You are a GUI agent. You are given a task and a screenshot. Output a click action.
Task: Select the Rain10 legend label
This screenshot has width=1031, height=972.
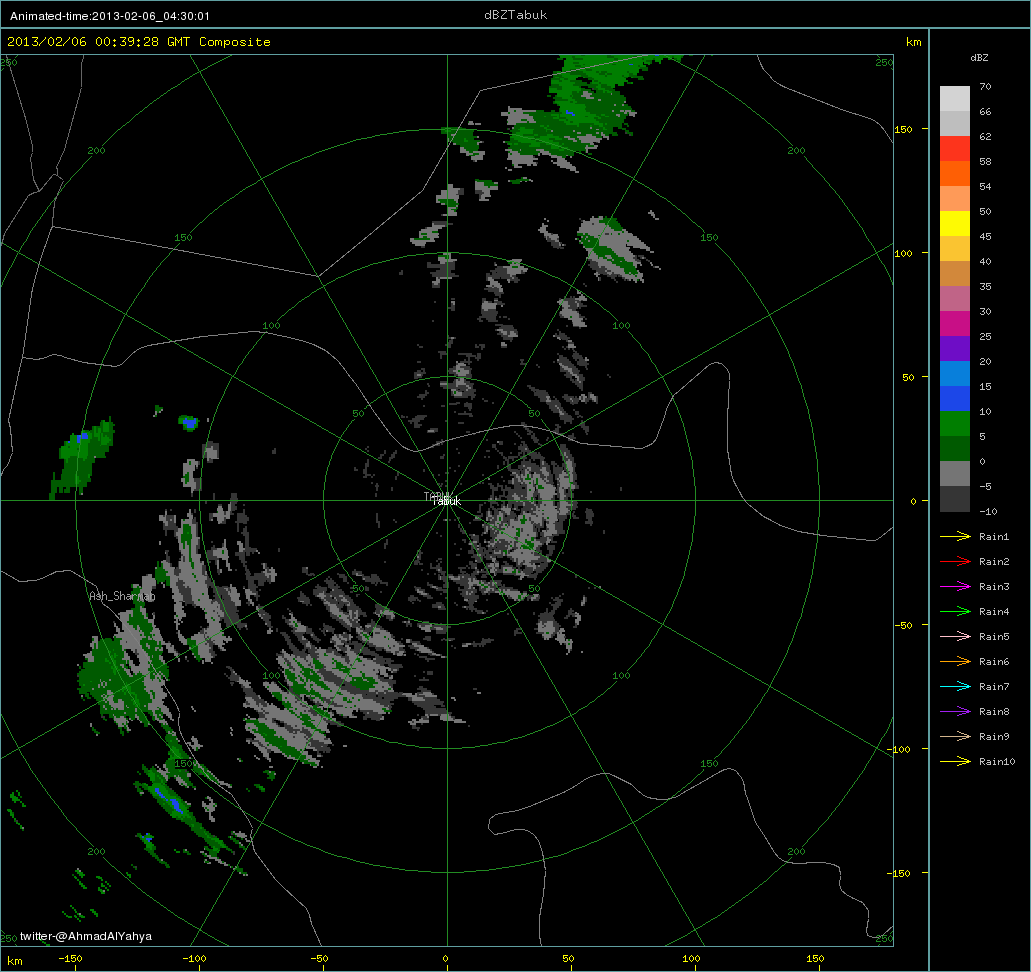997,762
